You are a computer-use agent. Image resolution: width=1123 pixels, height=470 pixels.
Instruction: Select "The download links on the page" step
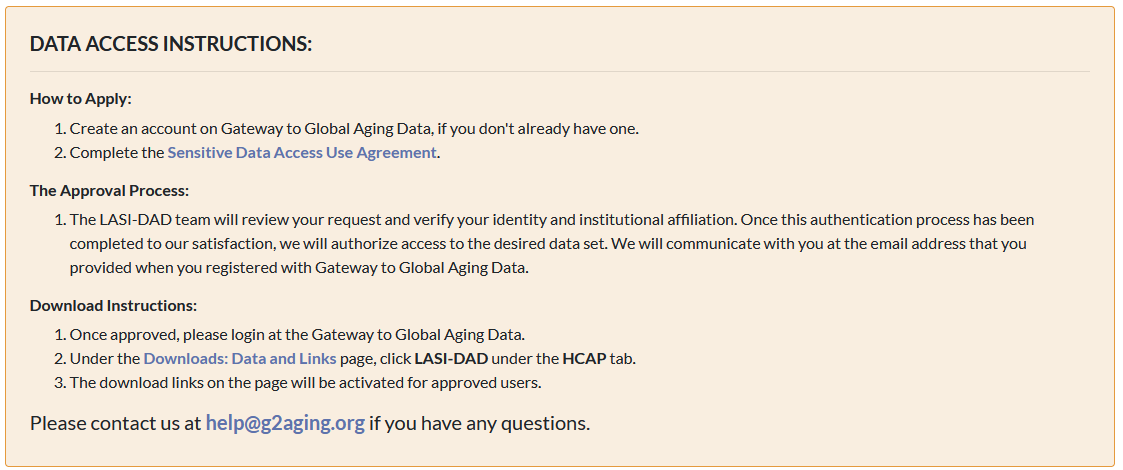tap(305, 382)
